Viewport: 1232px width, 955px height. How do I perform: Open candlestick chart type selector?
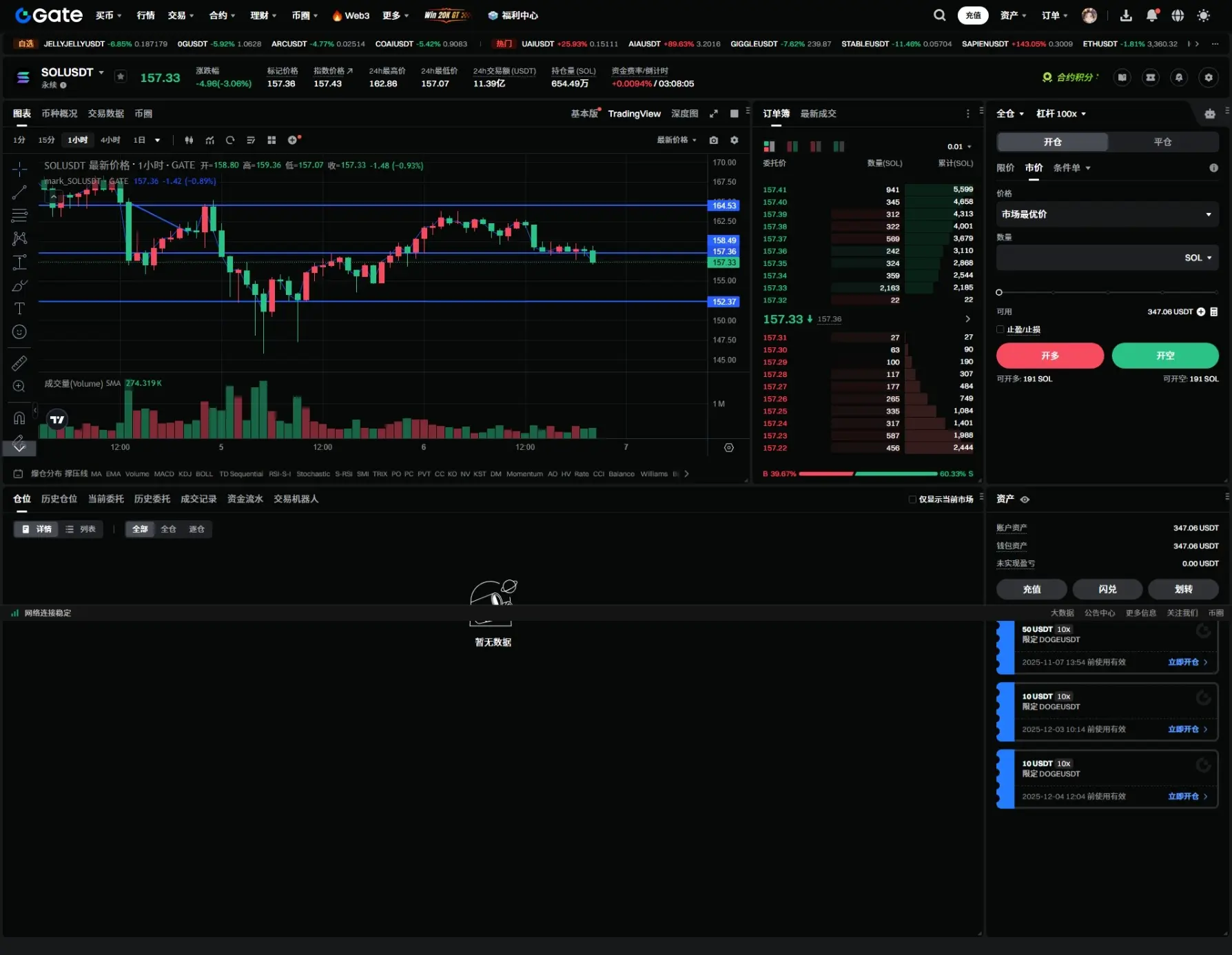(x=189, y=140)
